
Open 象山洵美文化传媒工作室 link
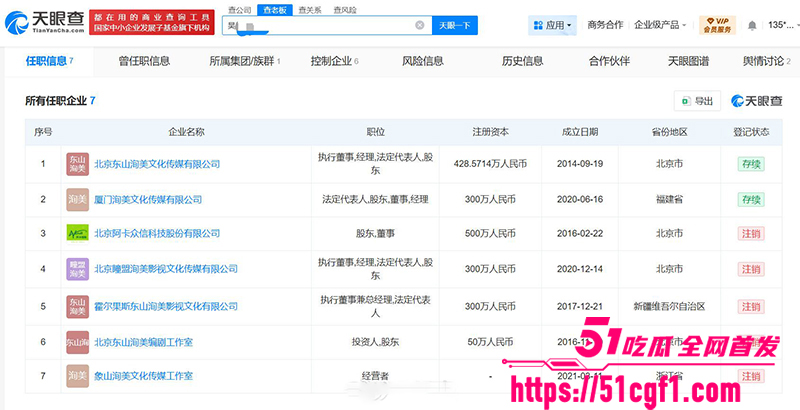point(143,376)
